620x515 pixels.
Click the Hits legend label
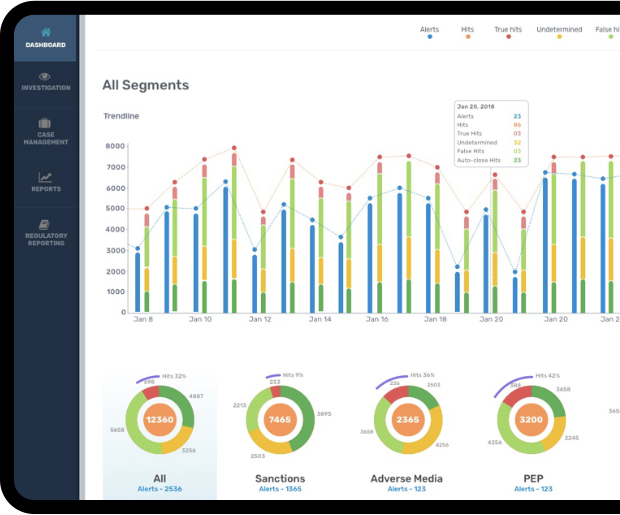pyautogui.click(x=467, y=29)
